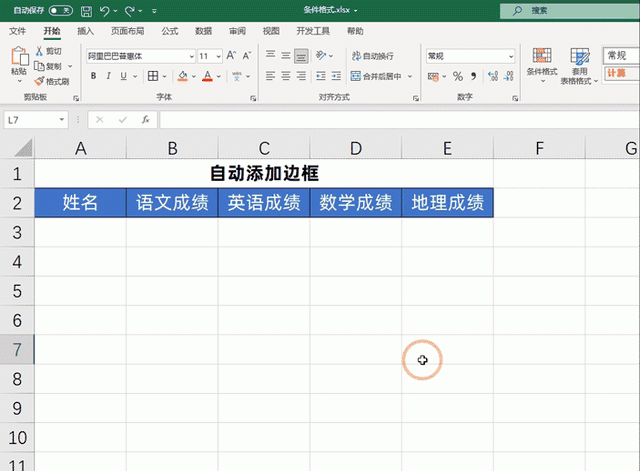The image size is (640, 471).
Task: Click the Increase Decimal icon
Action: coord(493,76)
